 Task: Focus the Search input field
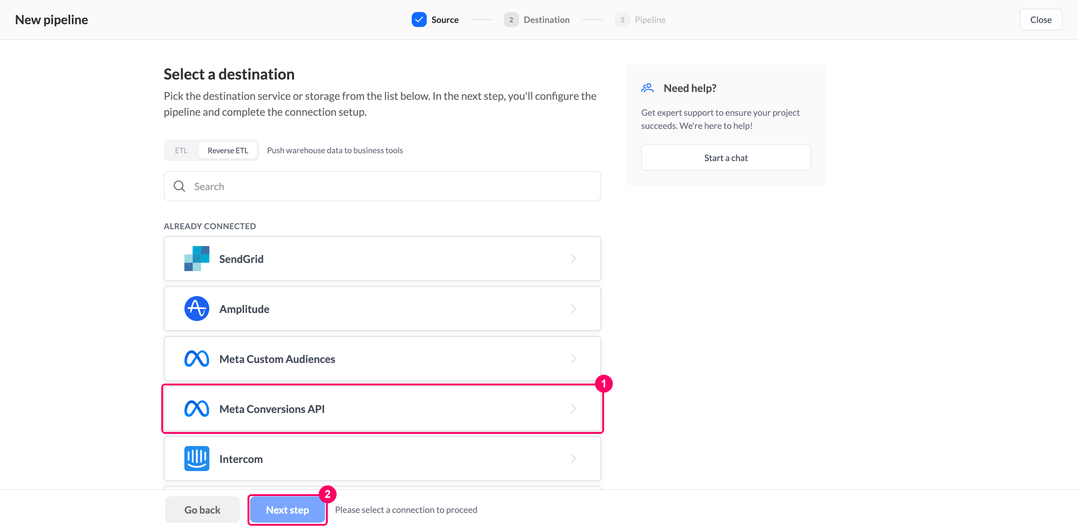pyautogui.click(x=382, y=186)
